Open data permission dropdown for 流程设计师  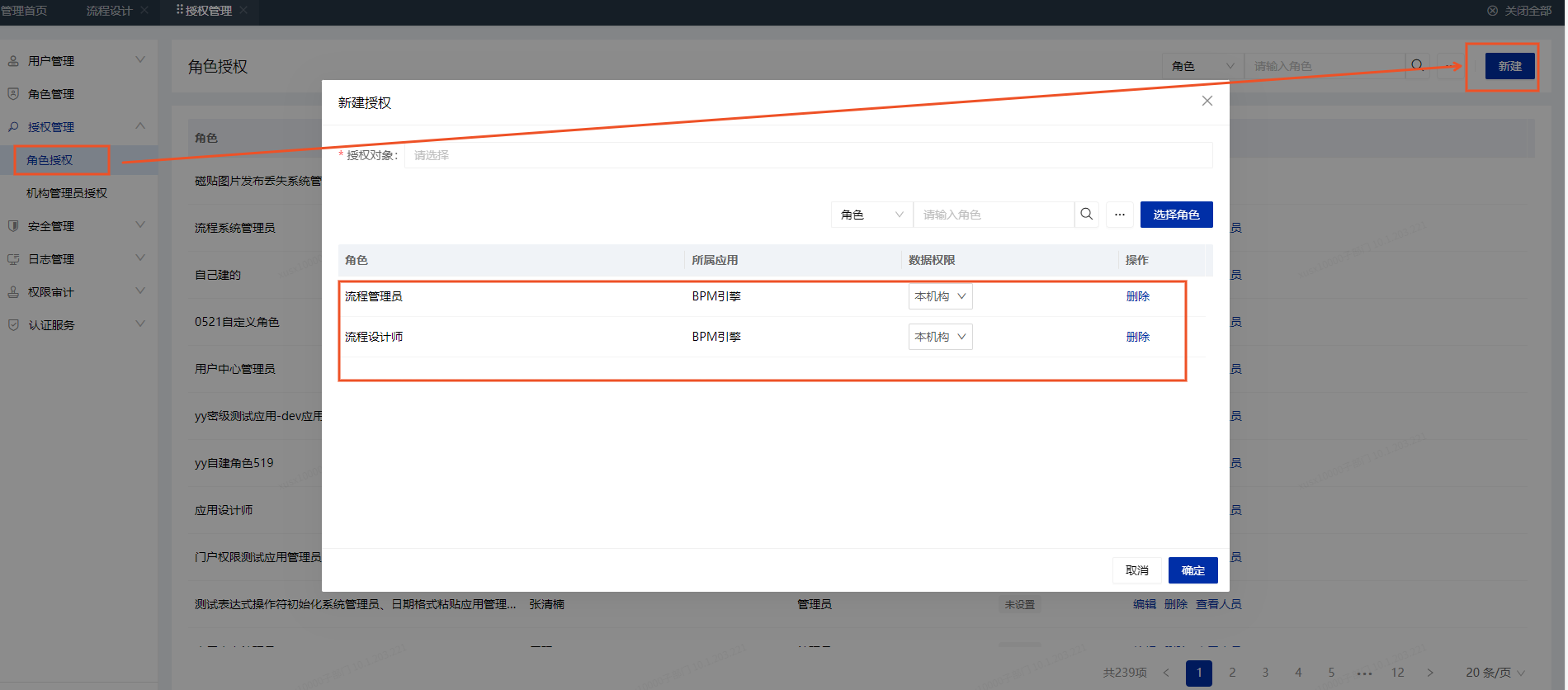[940, 337]
